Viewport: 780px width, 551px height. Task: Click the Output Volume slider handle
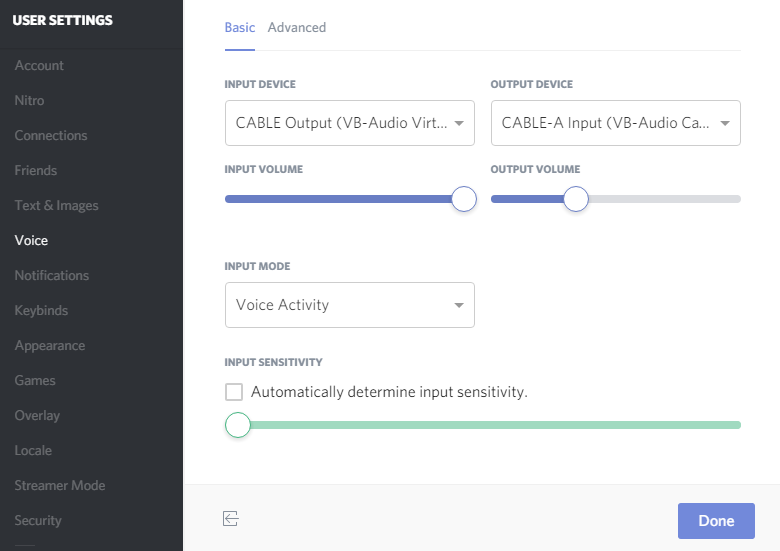tap(576, 199)
